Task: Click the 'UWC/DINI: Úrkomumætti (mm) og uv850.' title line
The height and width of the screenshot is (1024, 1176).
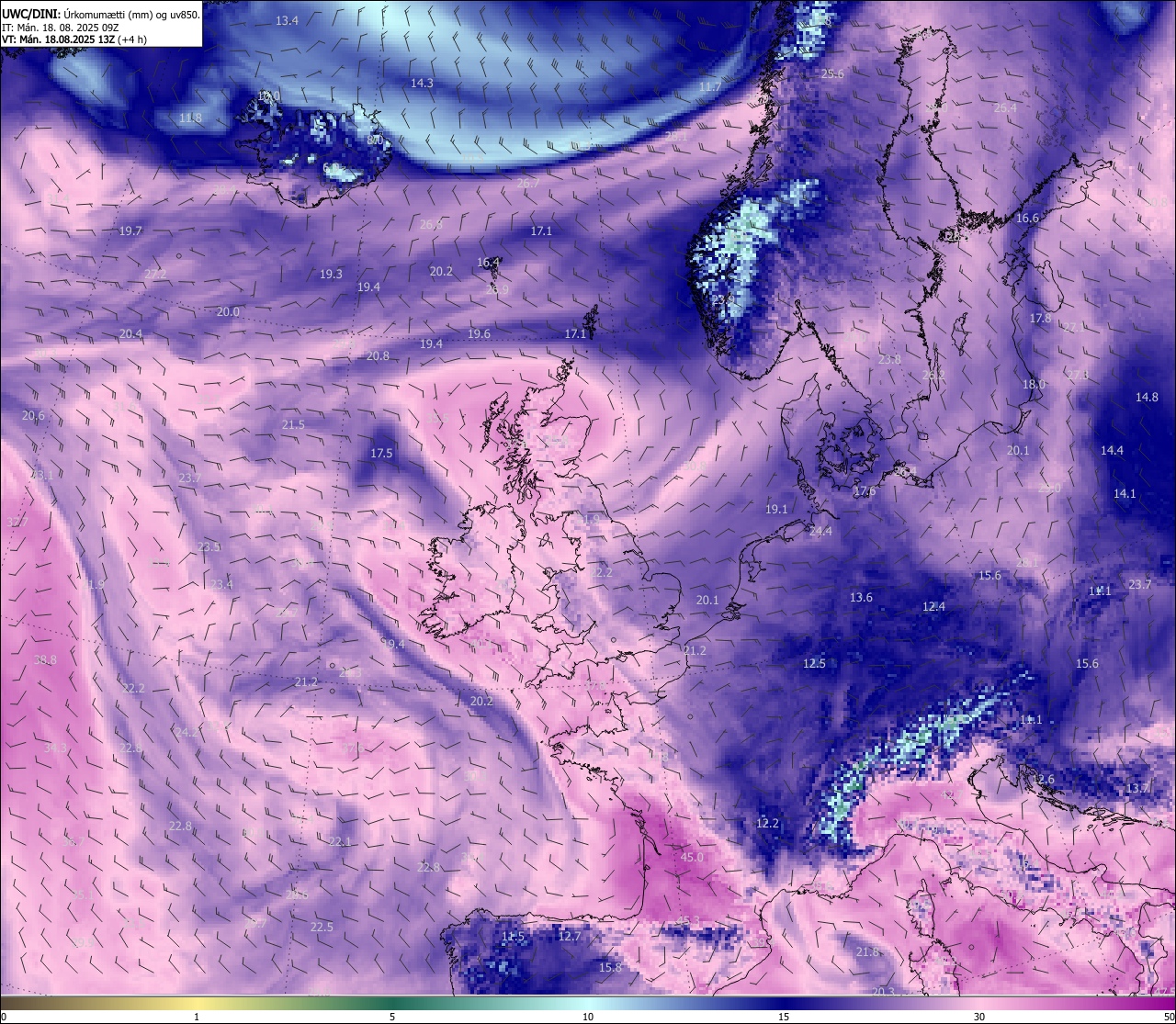Action: point(100,15)
